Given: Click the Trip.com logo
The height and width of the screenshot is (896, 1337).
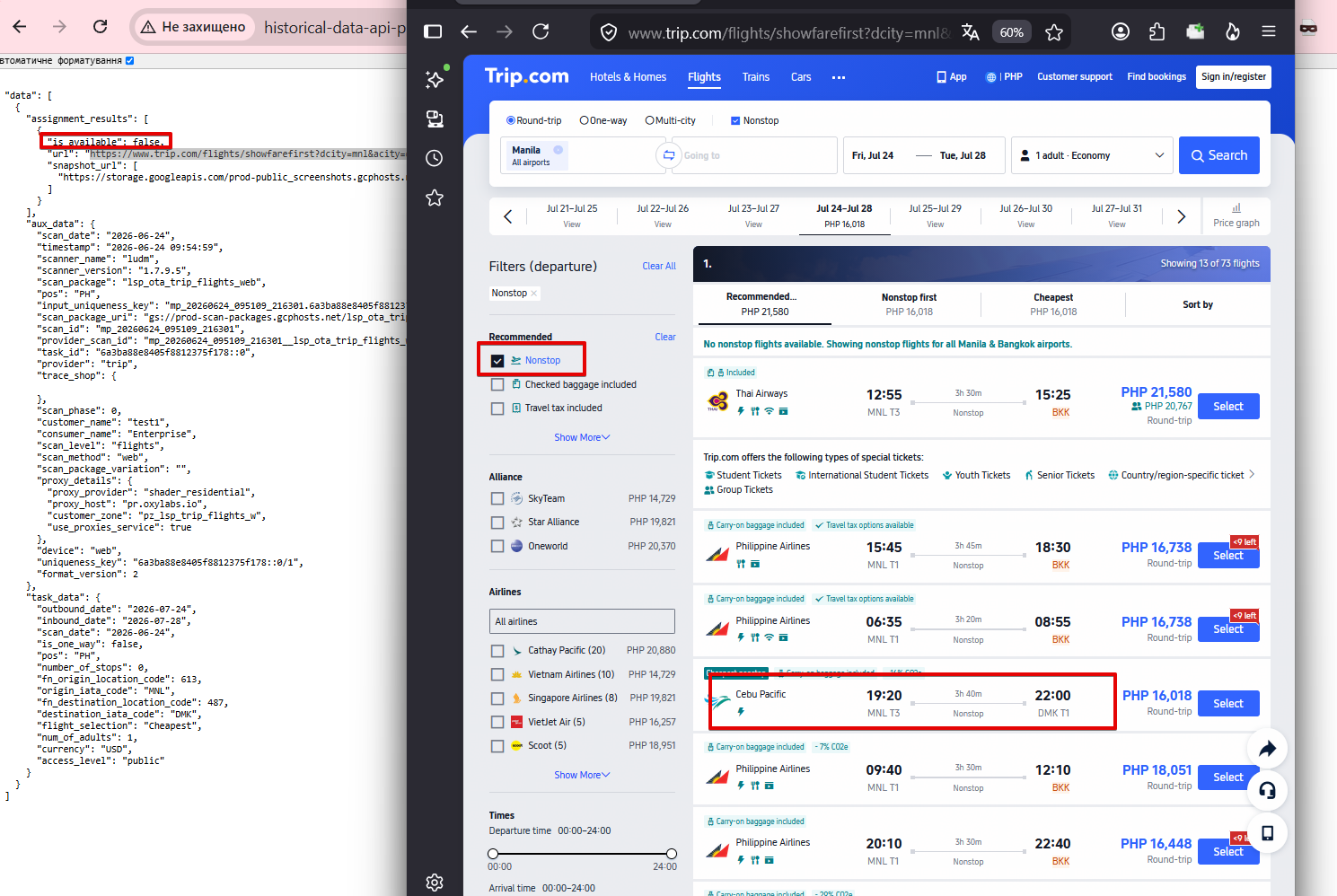Looking at the screenshot, I should [x=527, y=76].
